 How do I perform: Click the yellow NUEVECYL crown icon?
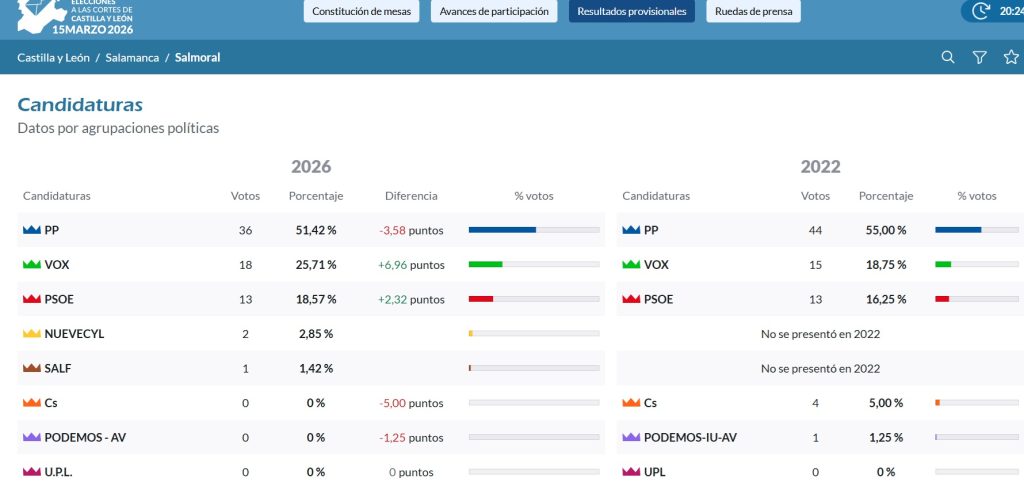pyautogui.click(x=32, y=334)
